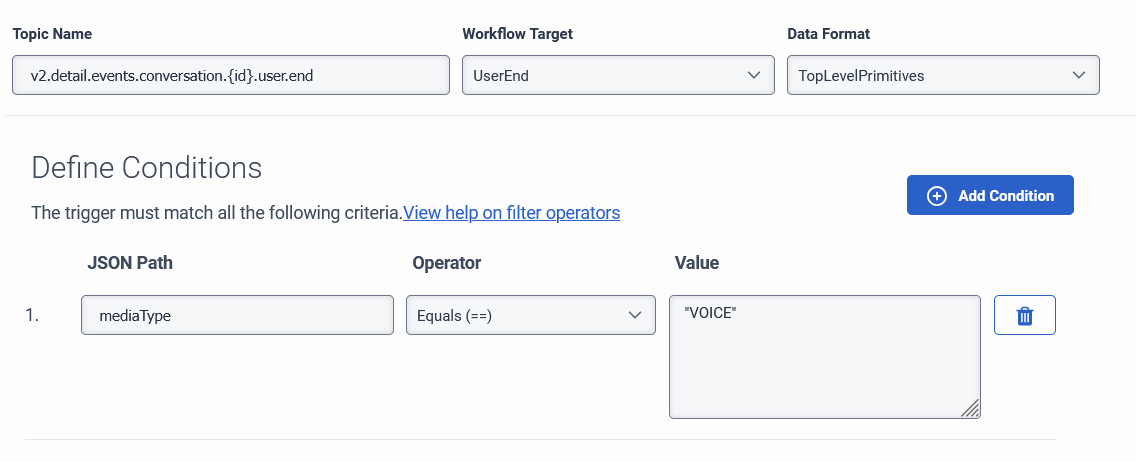Click the JSON Path column header

130,263
